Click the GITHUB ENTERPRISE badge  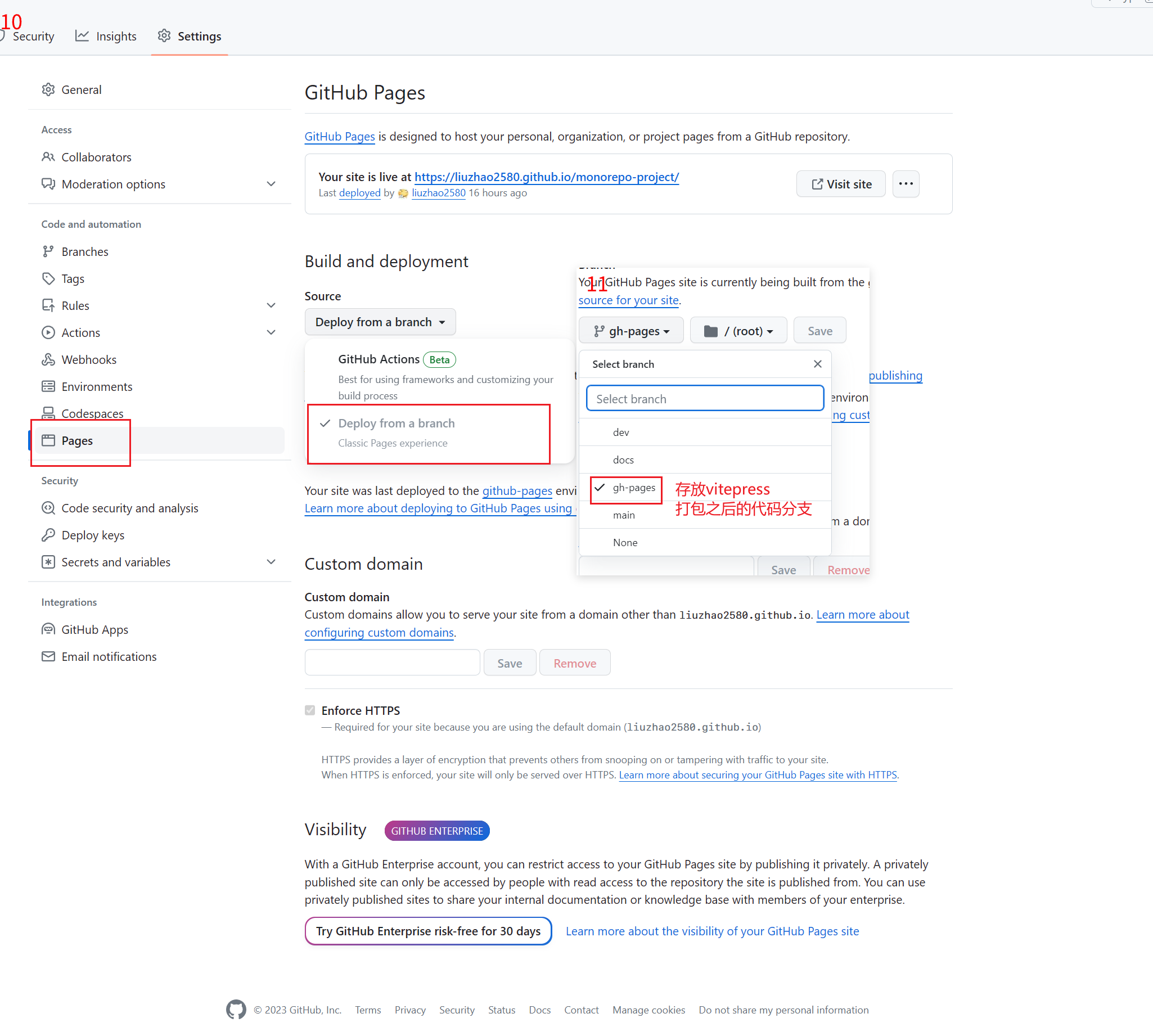pos(436,831)
